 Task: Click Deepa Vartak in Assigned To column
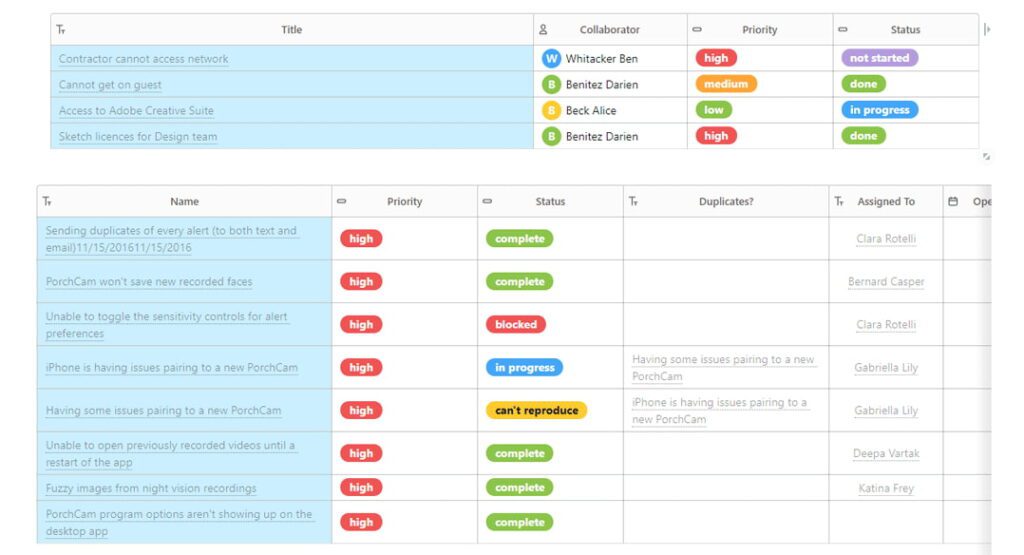[886, 454]
